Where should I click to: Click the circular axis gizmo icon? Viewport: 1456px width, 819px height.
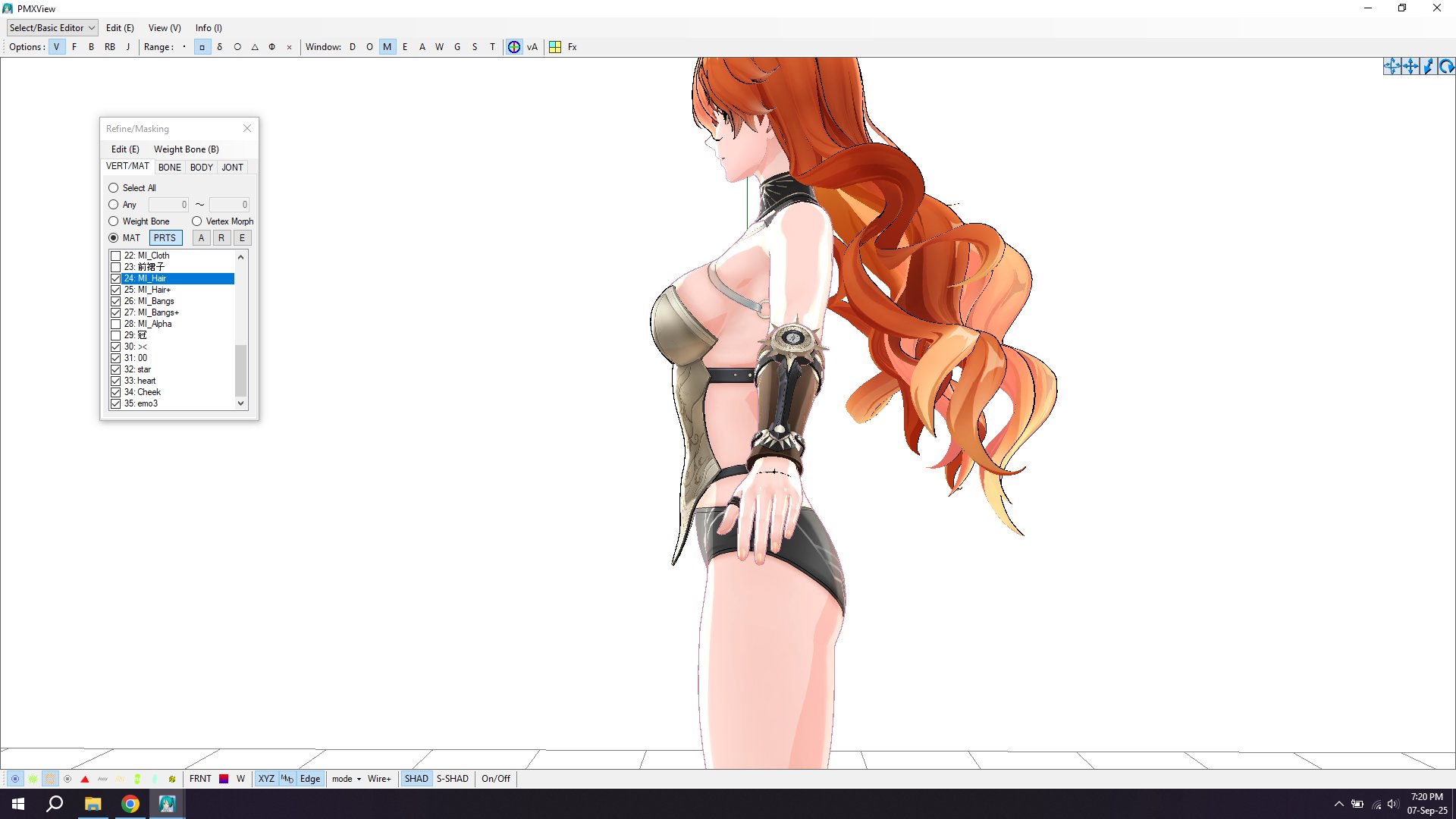(514, 47)
